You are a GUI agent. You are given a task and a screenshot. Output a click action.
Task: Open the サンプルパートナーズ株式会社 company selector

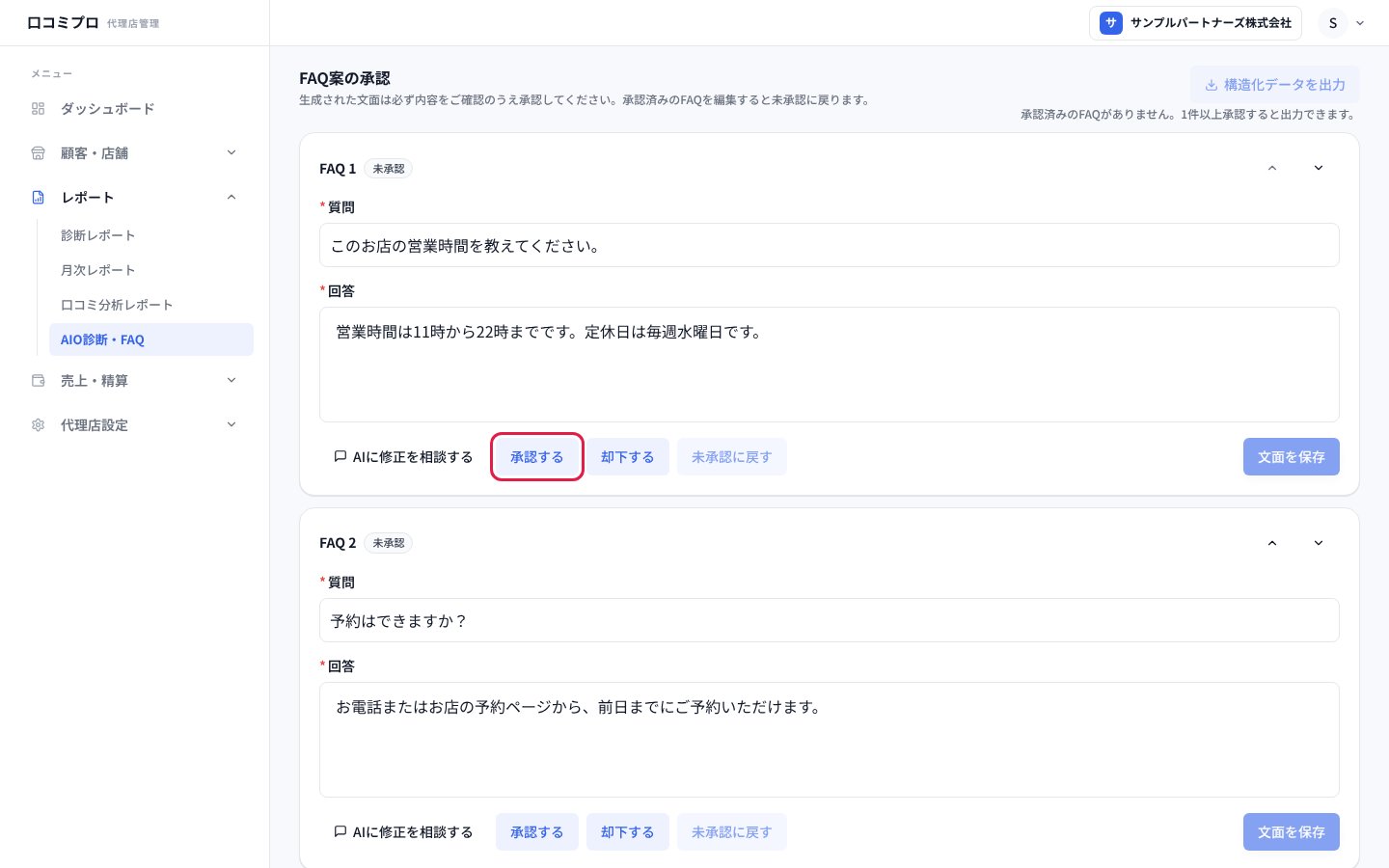[x=1195, y=23]
